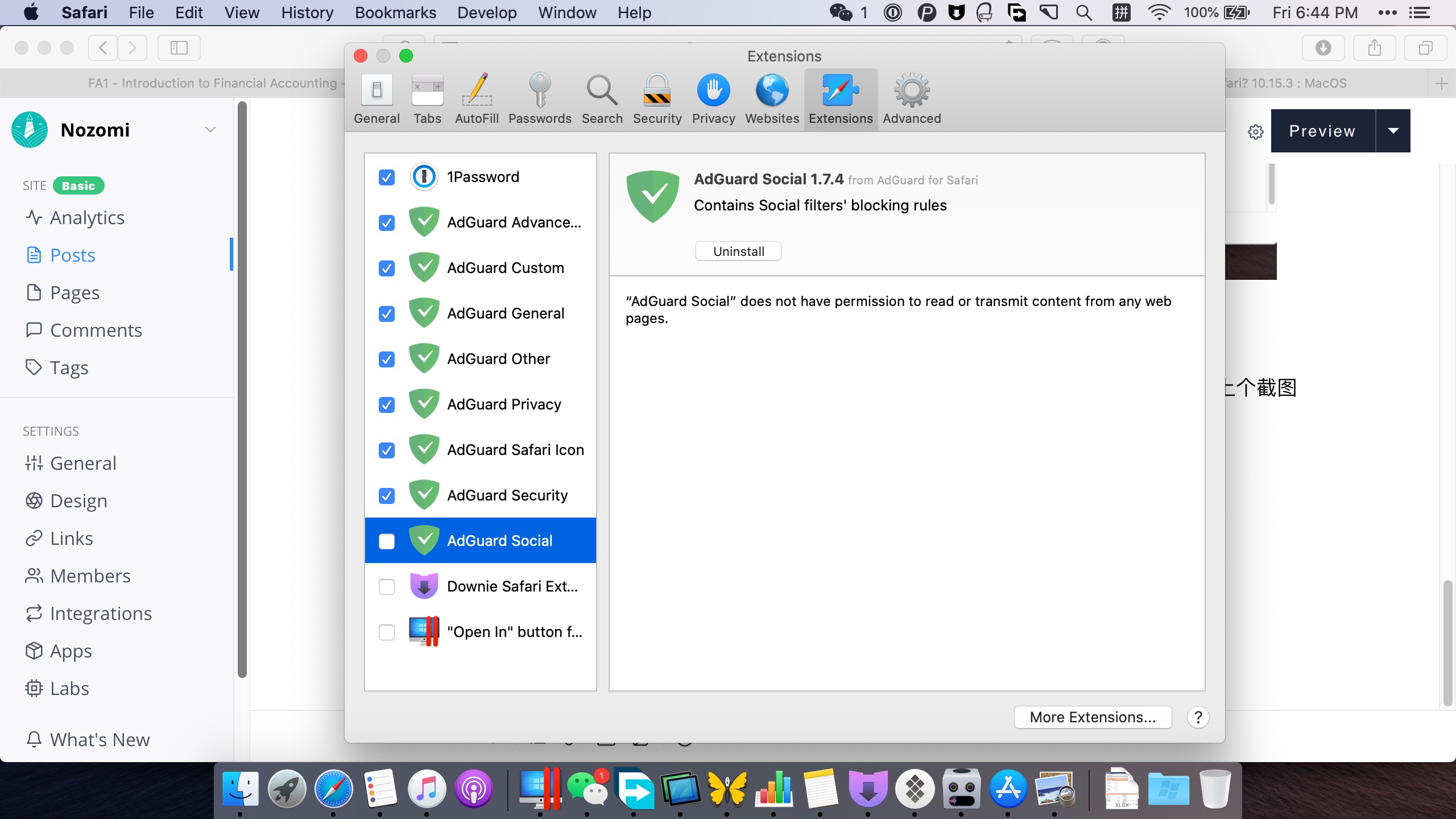1456x819 pixels.
Task: Select AdGuard Security in extension list
Action: tap(481, 495)
